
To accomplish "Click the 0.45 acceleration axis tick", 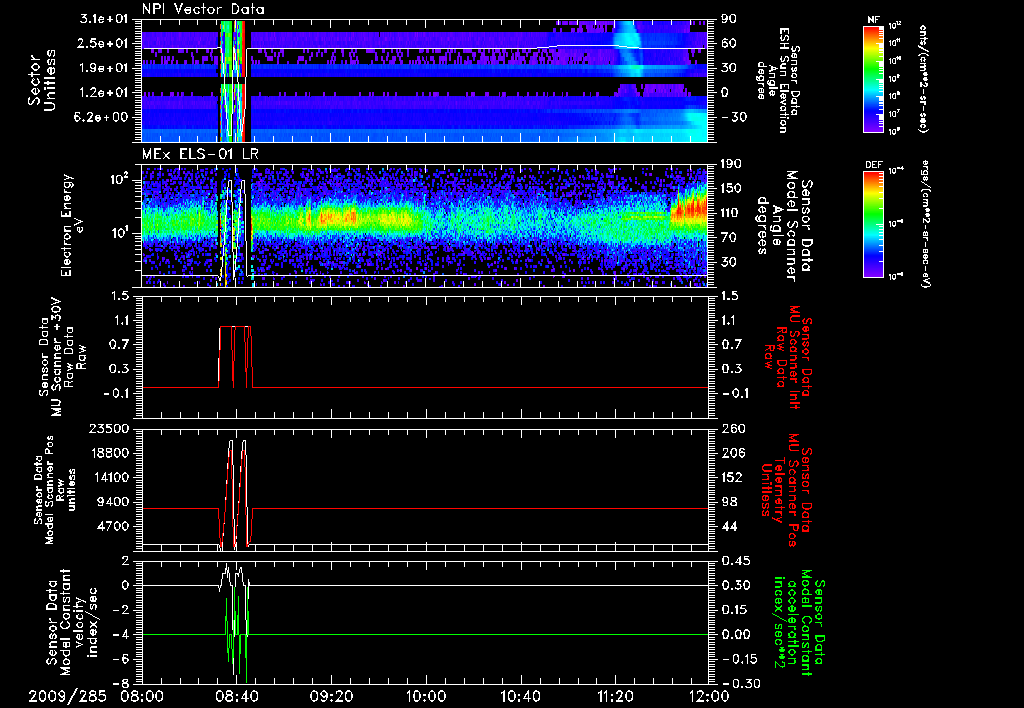I will click(734, 561).
